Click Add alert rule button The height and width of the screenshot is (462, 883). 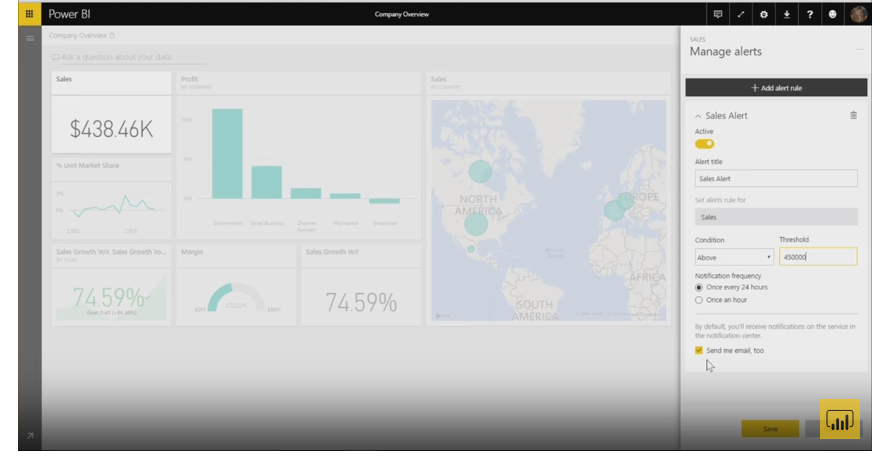pyautogui.click(x=776, y=88)
